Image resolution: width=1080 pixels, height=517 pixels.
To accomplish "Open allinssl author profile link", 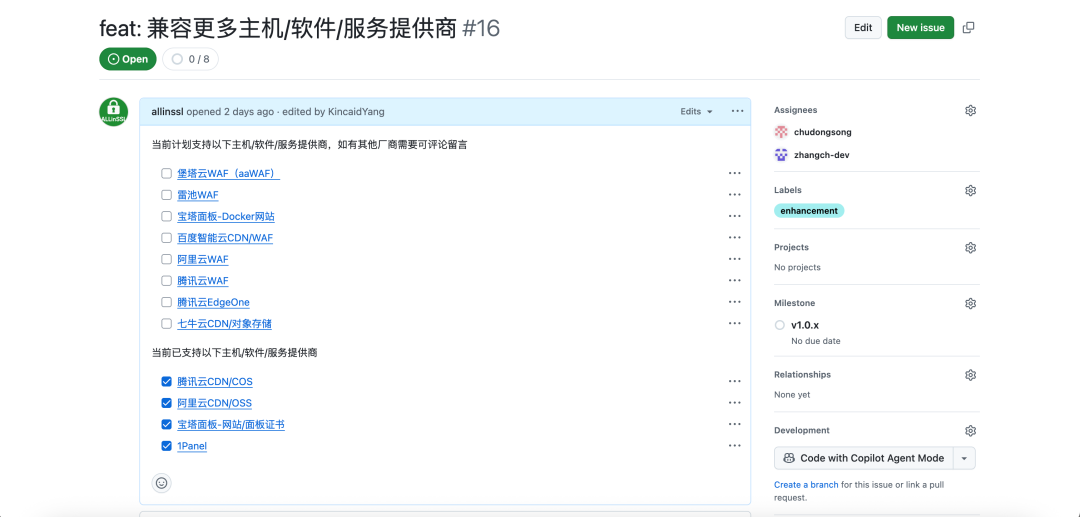I will [167, 112].
